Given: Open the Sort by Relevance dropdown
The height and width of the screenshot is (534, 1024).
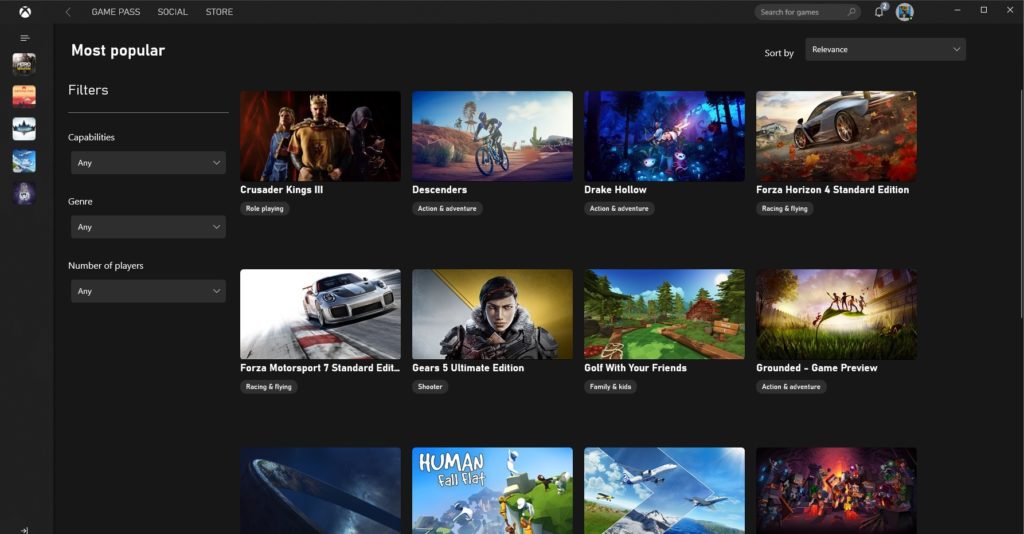Looking at the screenshot, I should tap(885, 49).
